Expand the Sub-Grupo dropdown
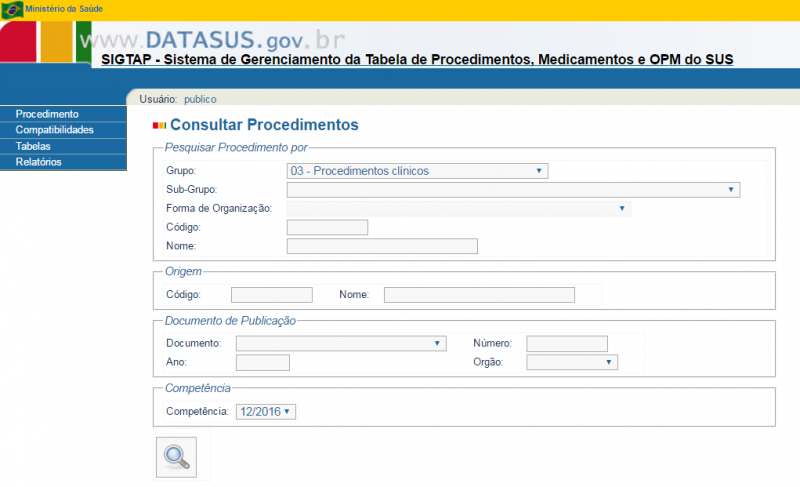The image size is (800, 487). pyautogui.click(x=513, y=190)
